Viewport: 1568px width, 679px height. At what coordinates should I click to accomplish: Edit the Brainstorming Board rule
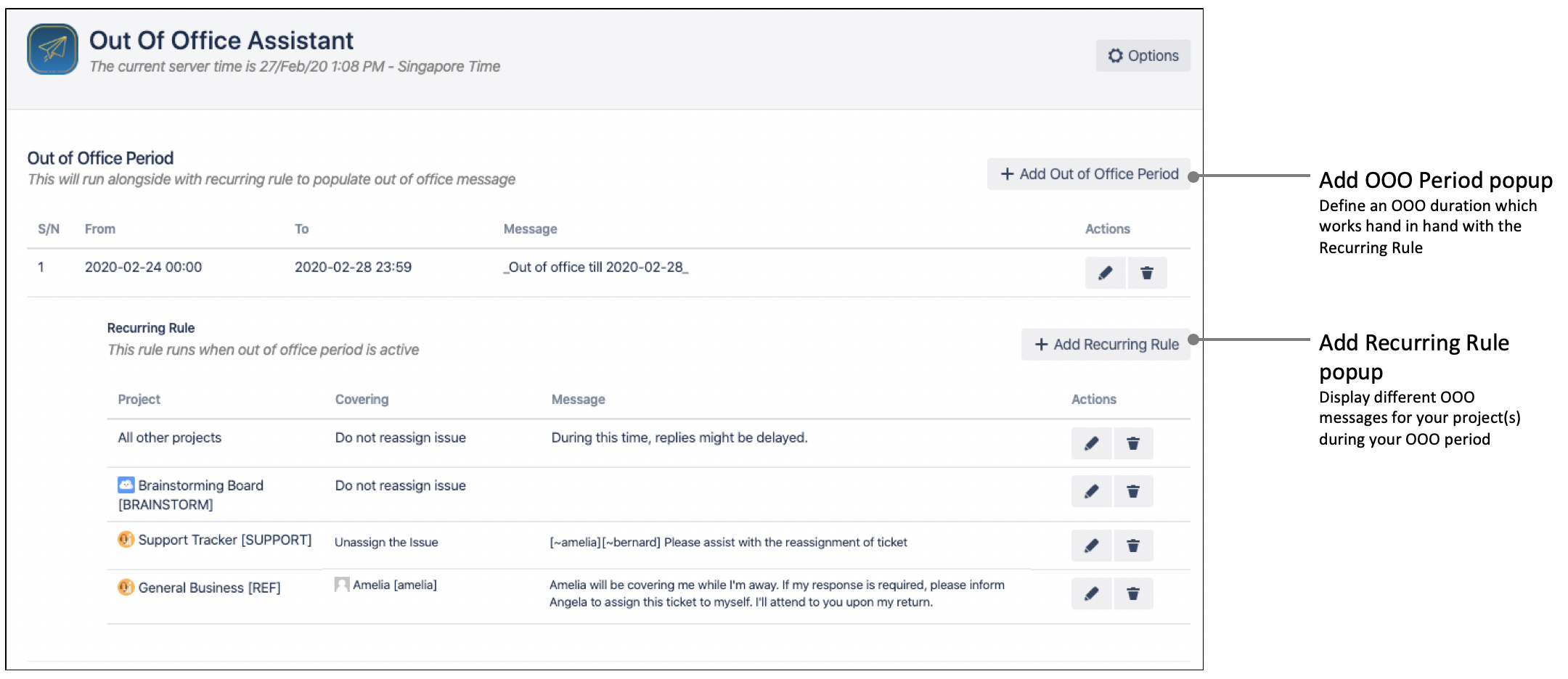click(x=1091, y=492)
